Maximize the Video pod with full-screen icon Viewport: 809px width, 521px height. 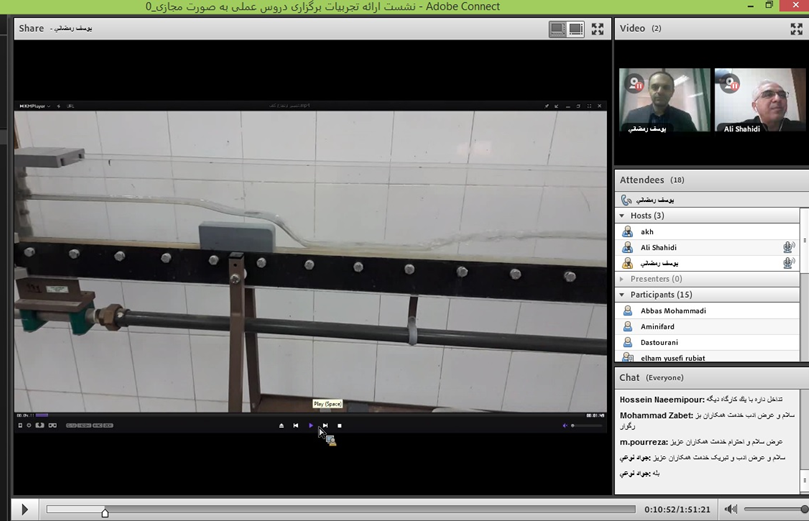796,29
